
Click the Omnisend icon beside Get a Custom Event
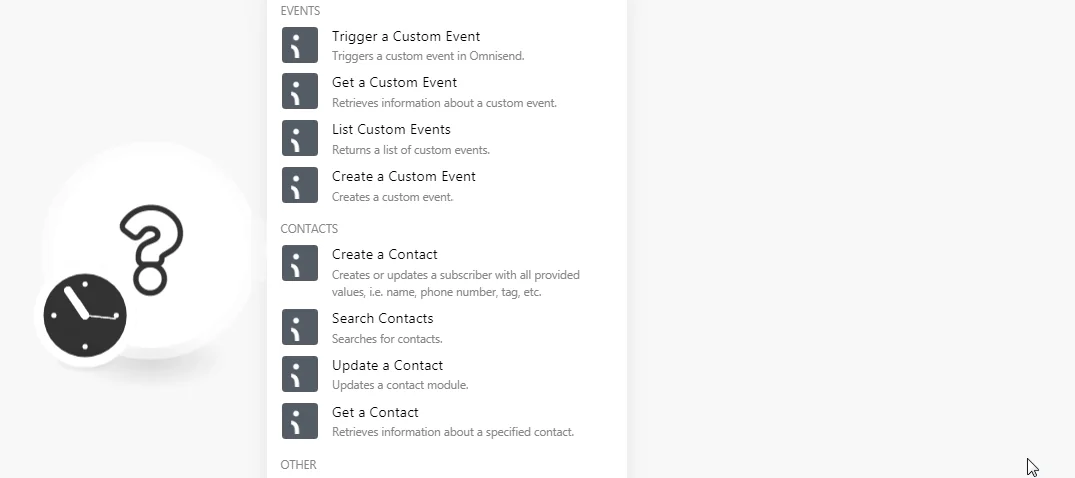pos(300,91)
